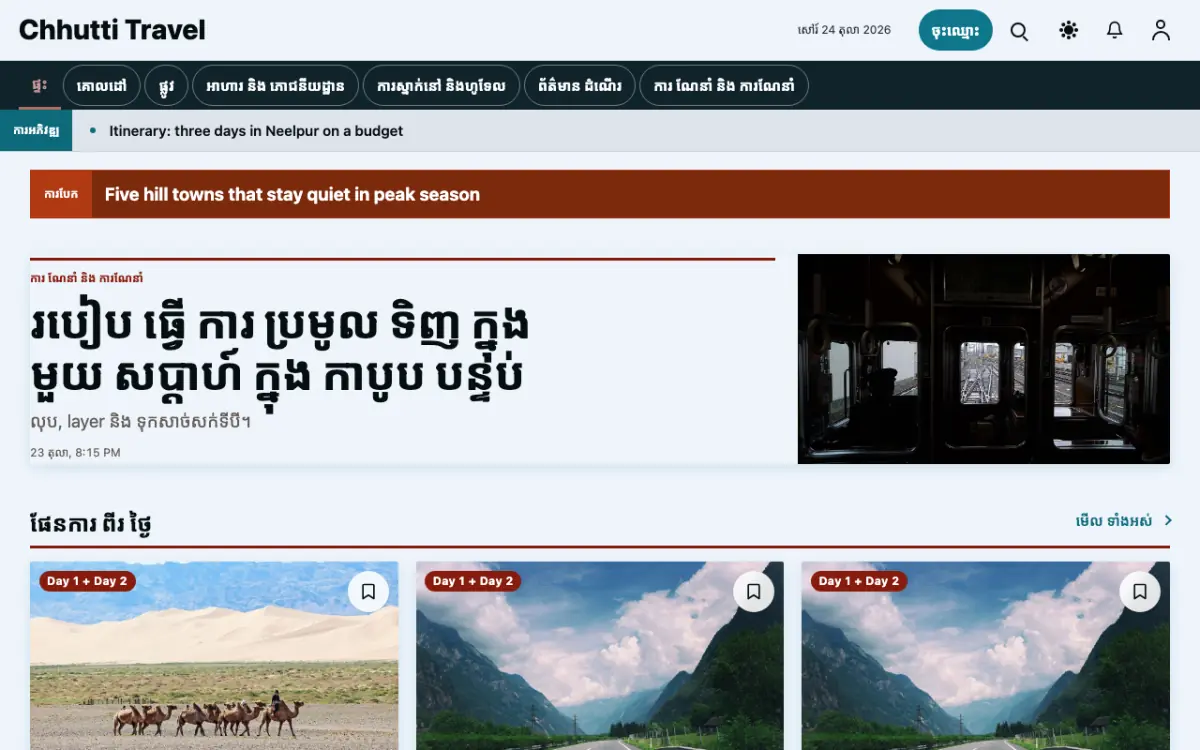Open the ការស្នាក់នៅ និងហូទែល menu item
The width and height of the screenshot is (1200, 750).
pyautogui.click(x=441, y=86)
